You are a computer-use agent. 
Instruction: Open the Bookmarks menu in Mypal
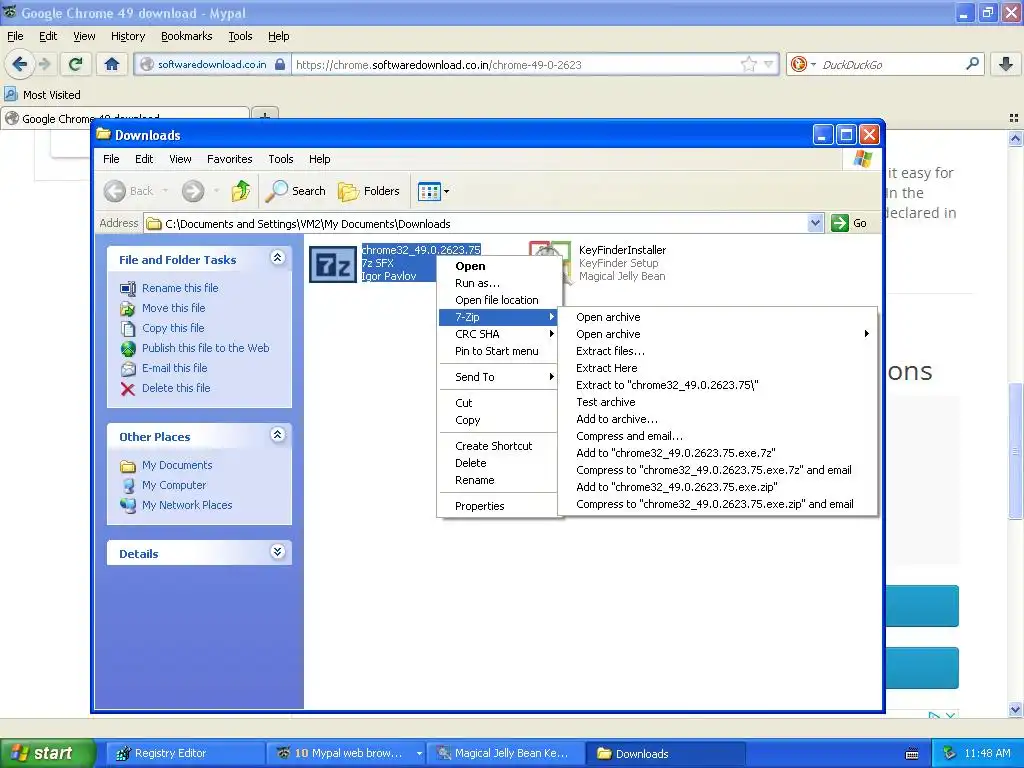tap(186, 36)
